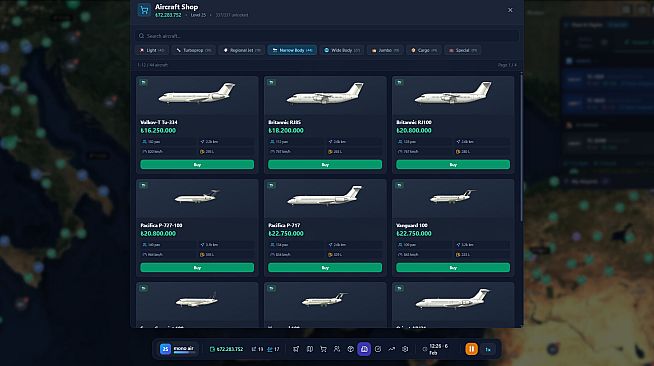Pause the game with the orange button
Screen dimensions: 654x366
click(472, 349)
